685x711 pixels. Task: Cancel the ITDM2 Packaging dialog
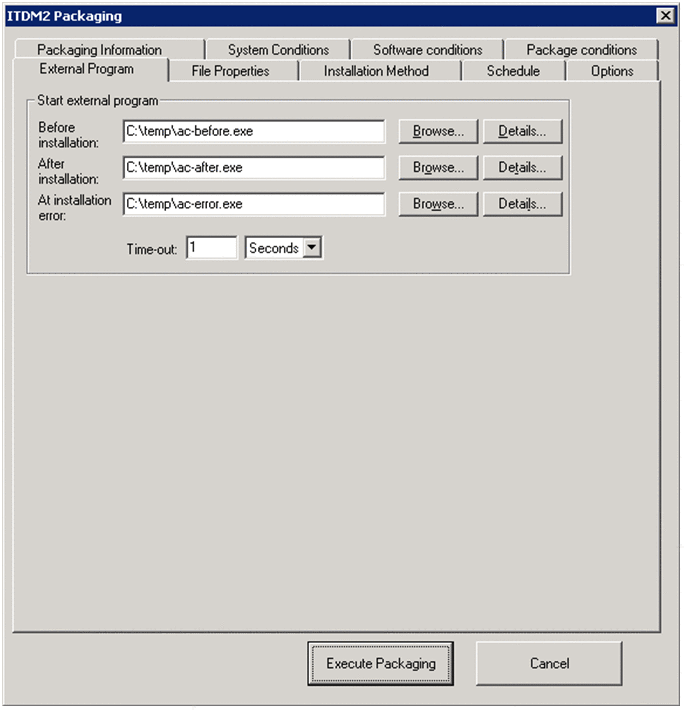point(549,663)
